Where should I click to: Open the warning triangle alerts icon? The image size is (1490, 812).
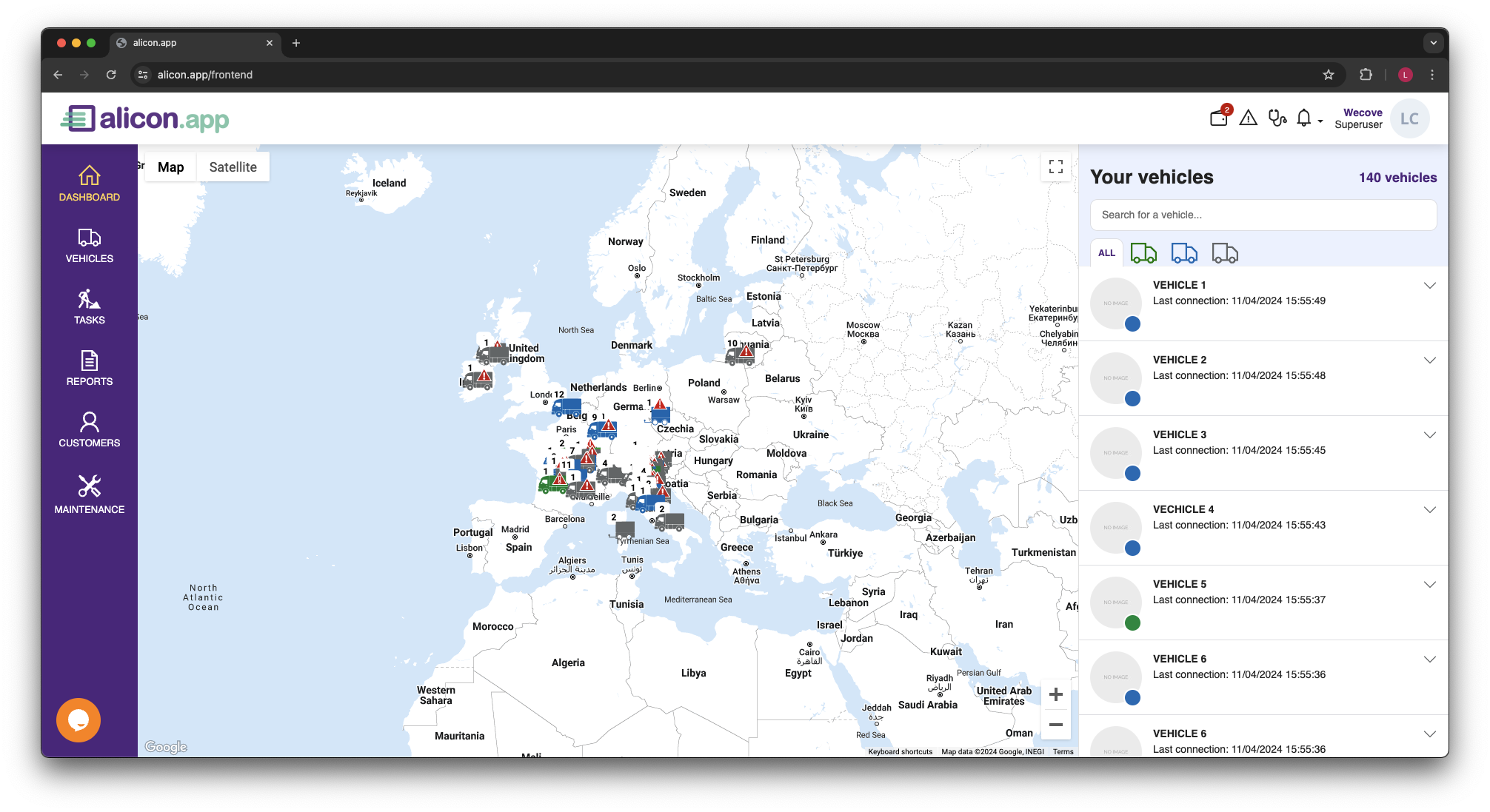[x=1249, y=118]
